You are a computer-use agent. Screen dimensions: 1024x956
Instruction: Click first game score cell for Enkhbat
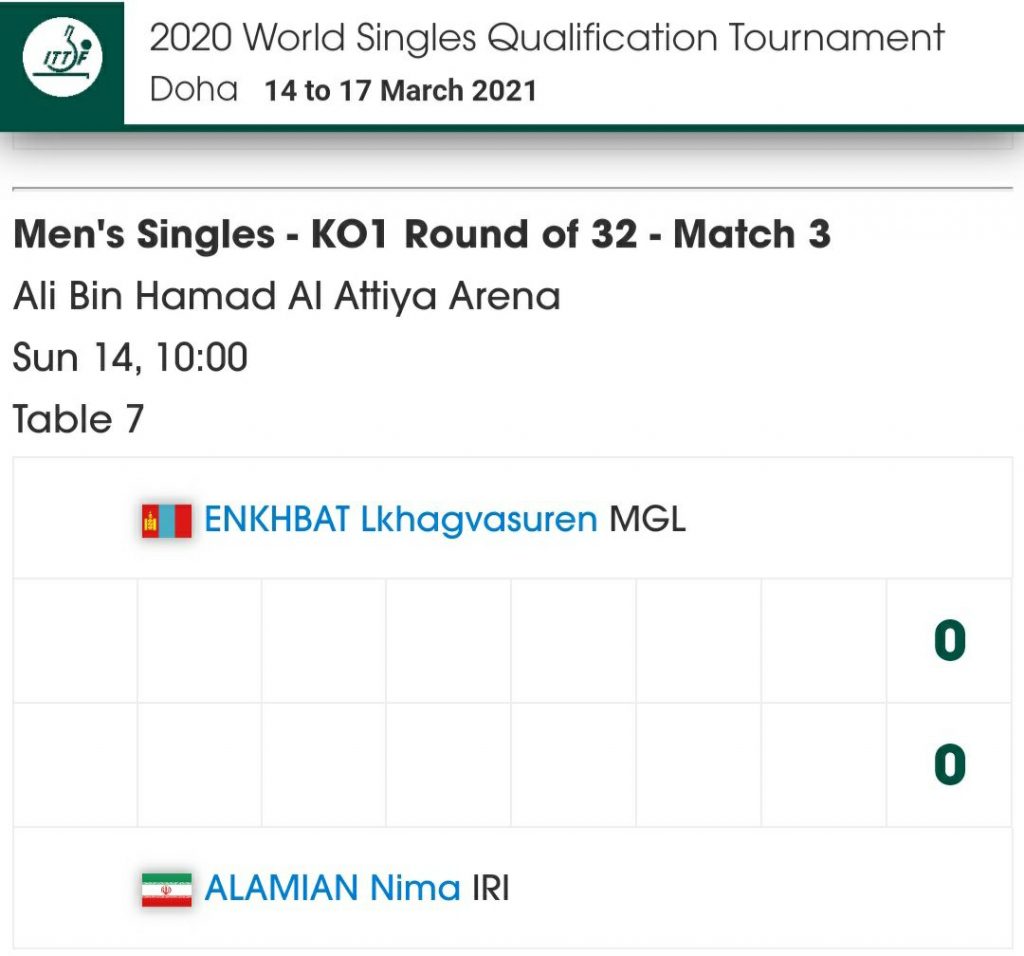(x=75, y=641)
